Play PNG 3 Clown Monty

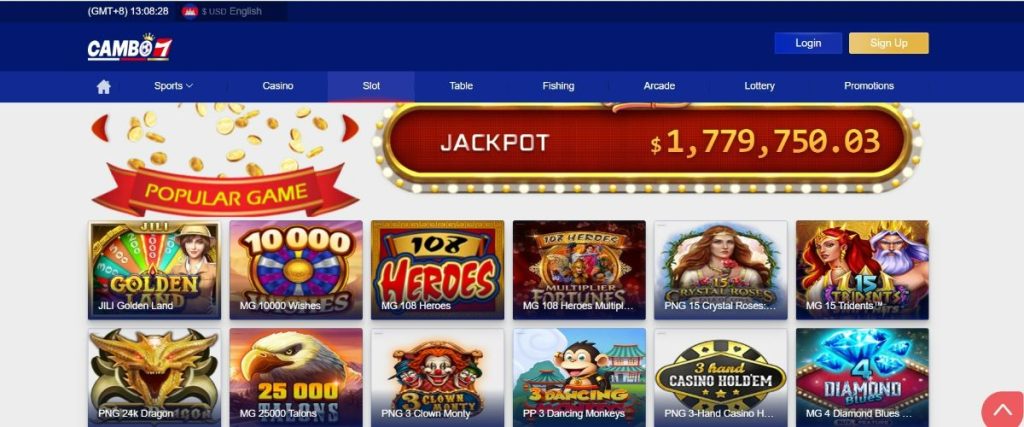[x=438, y=377]
